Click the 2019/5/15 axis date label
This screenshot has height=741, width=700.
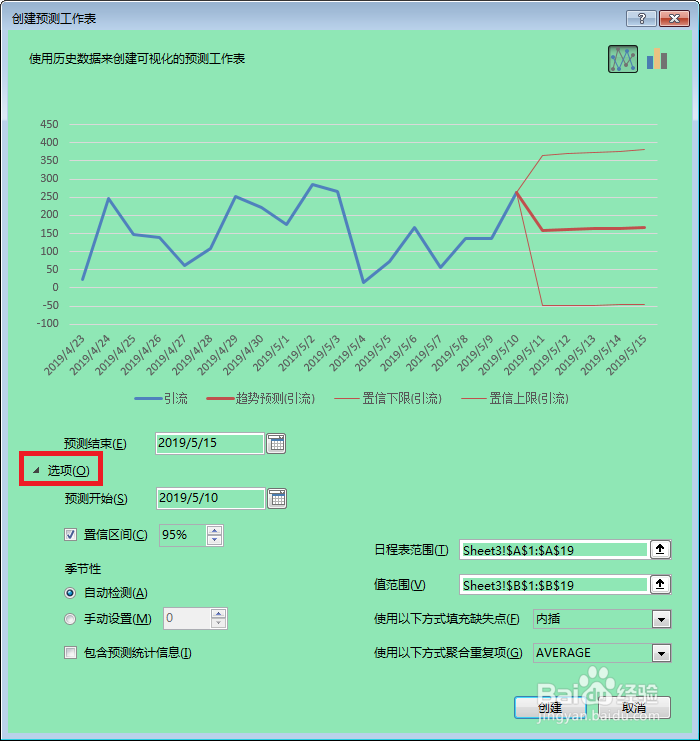(x=626, y=355)
